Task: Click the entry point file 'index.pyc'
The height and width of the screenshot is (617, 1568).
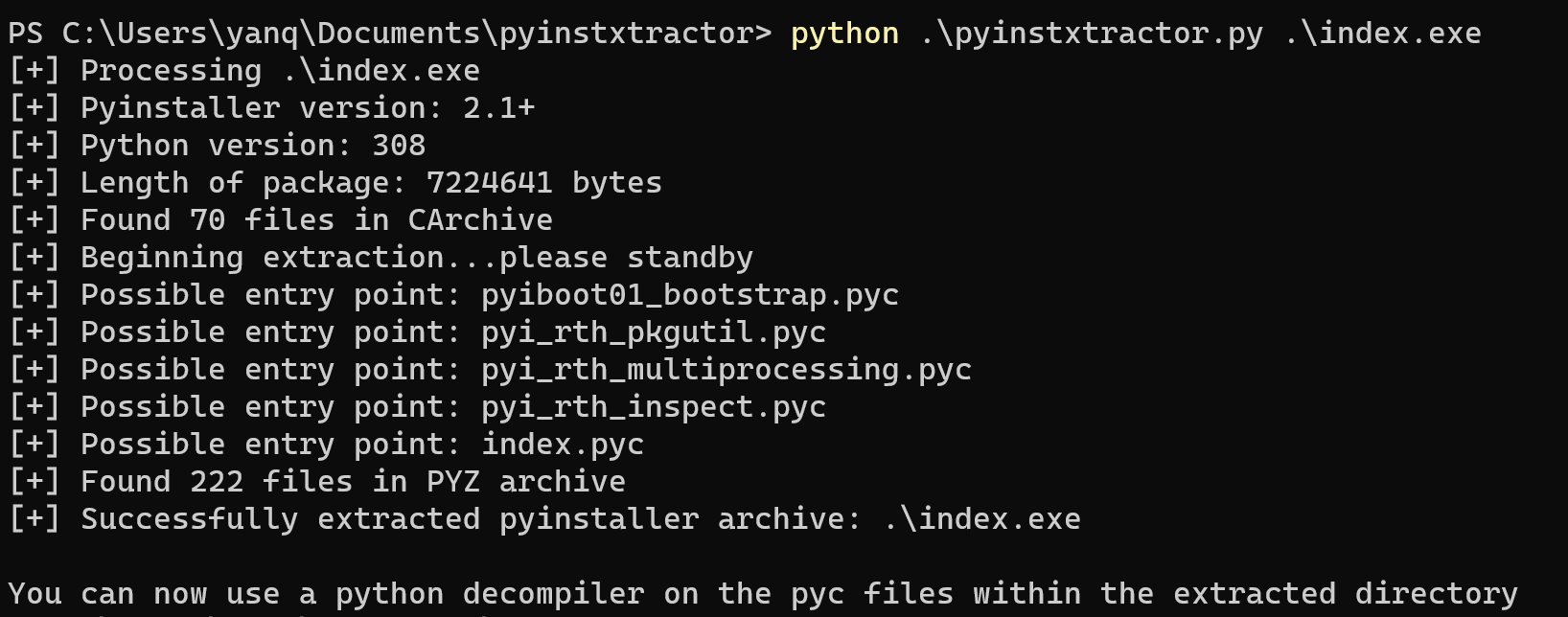Action: click(563, 445)
